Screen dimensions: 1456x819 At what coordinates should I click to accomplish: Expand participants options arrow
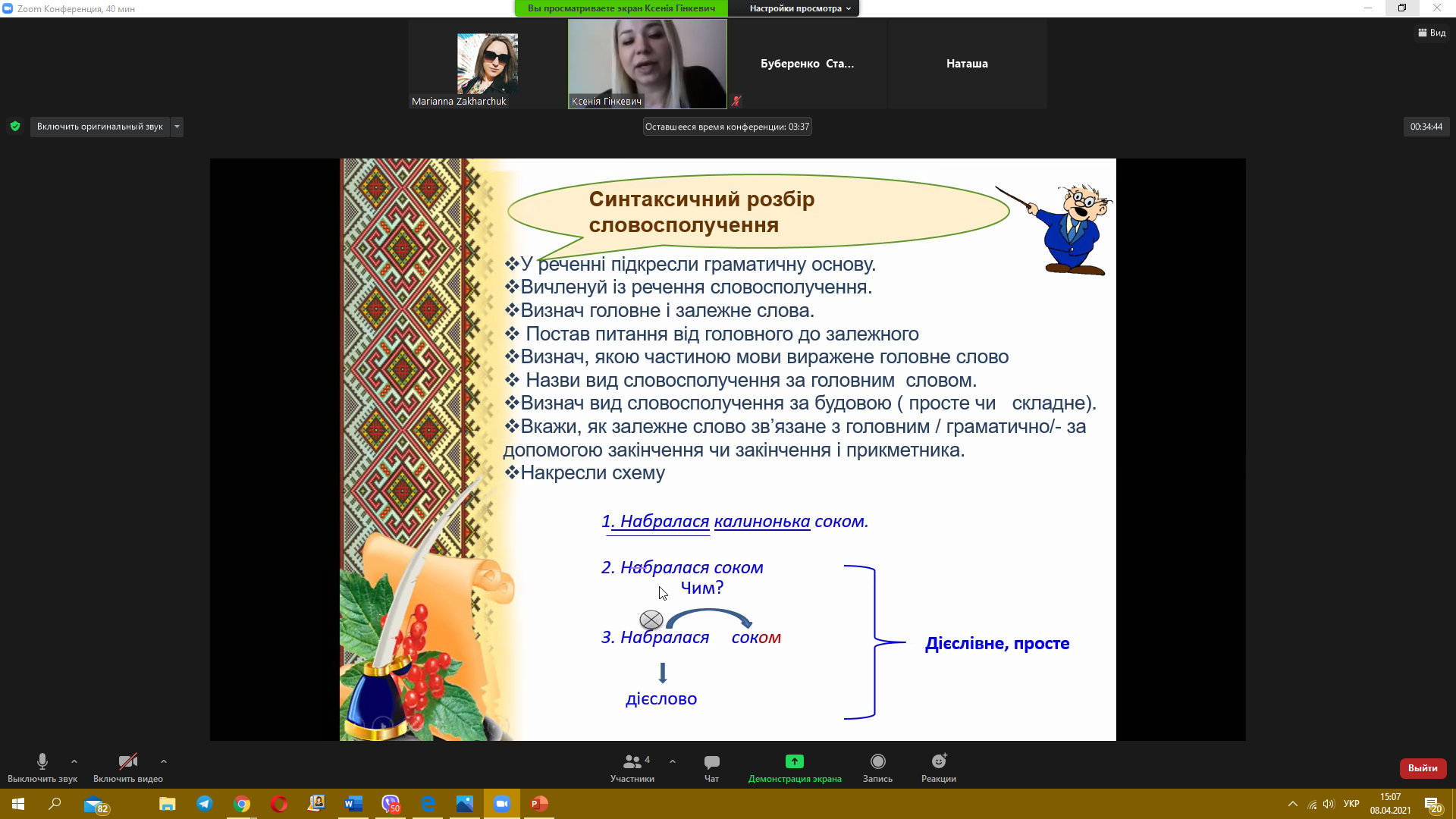click(x=673, y=761)
